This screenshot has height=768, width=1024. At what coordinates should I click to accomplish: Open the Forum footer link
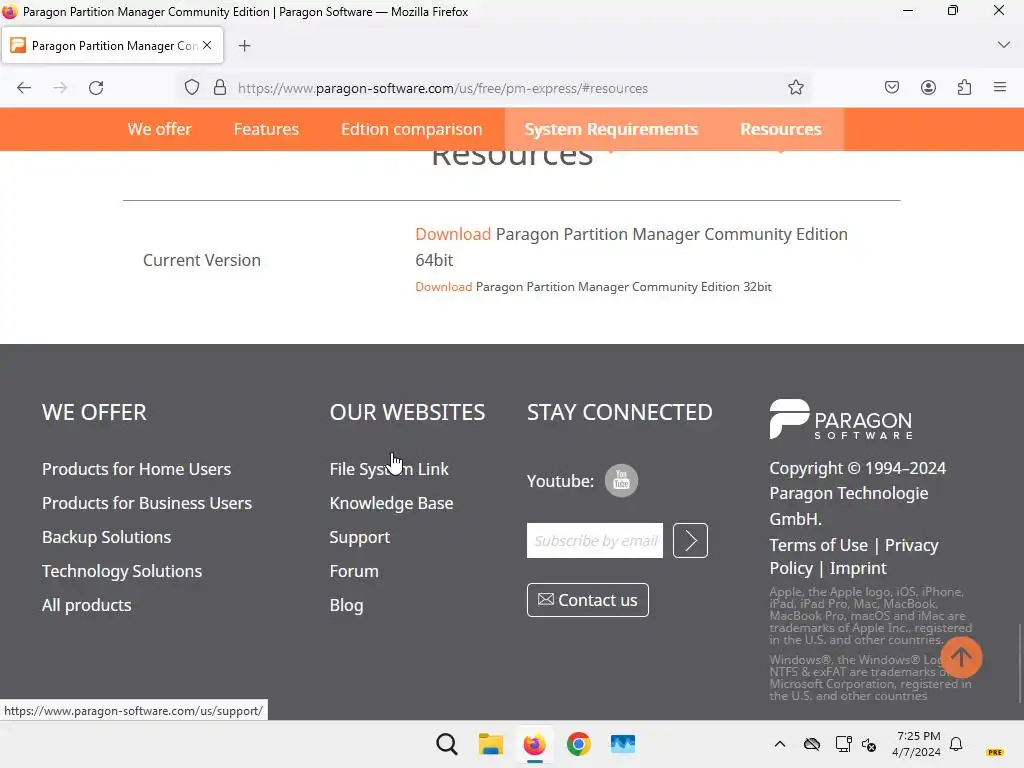click(354, 571)
